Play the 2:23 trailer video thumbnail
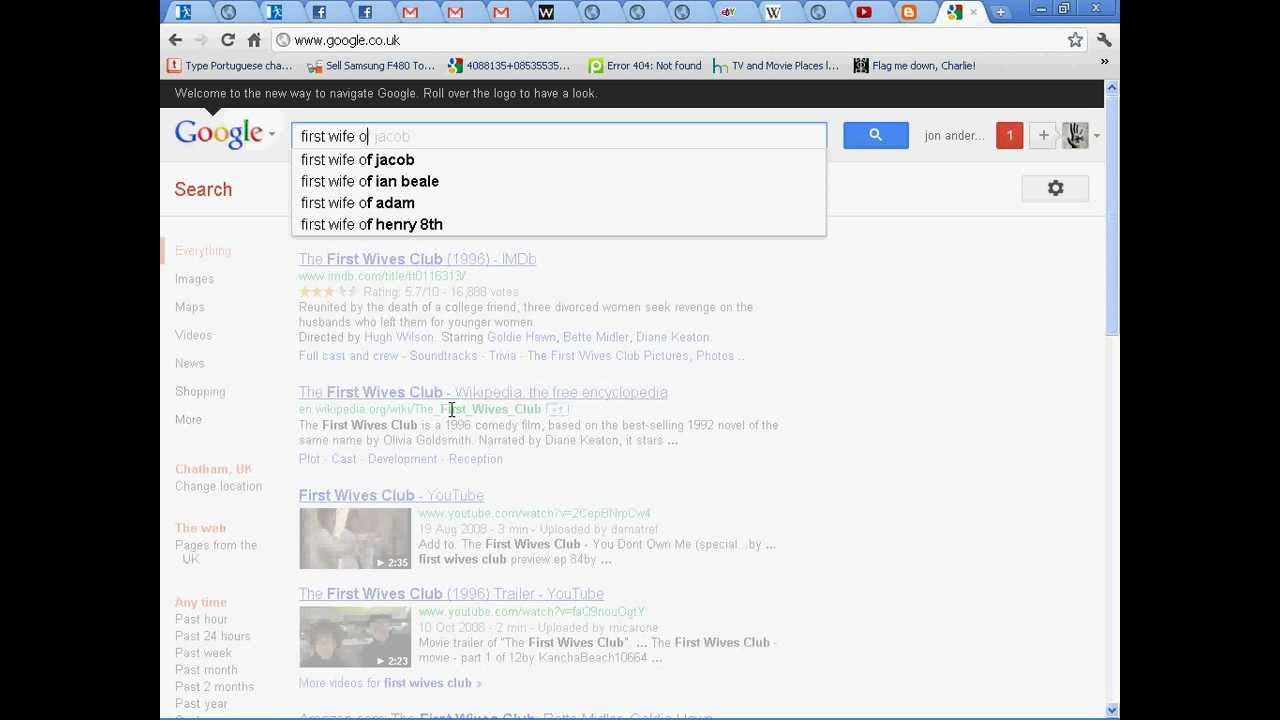The width and height of the screenshot is (1280, 720). click(x=355, y=637)
